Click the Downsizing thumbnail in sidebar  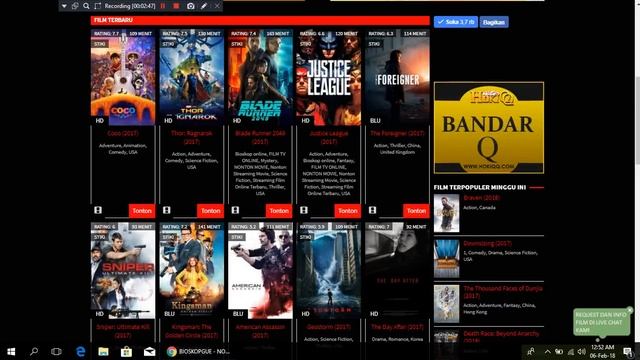click(x=447, y=259)
